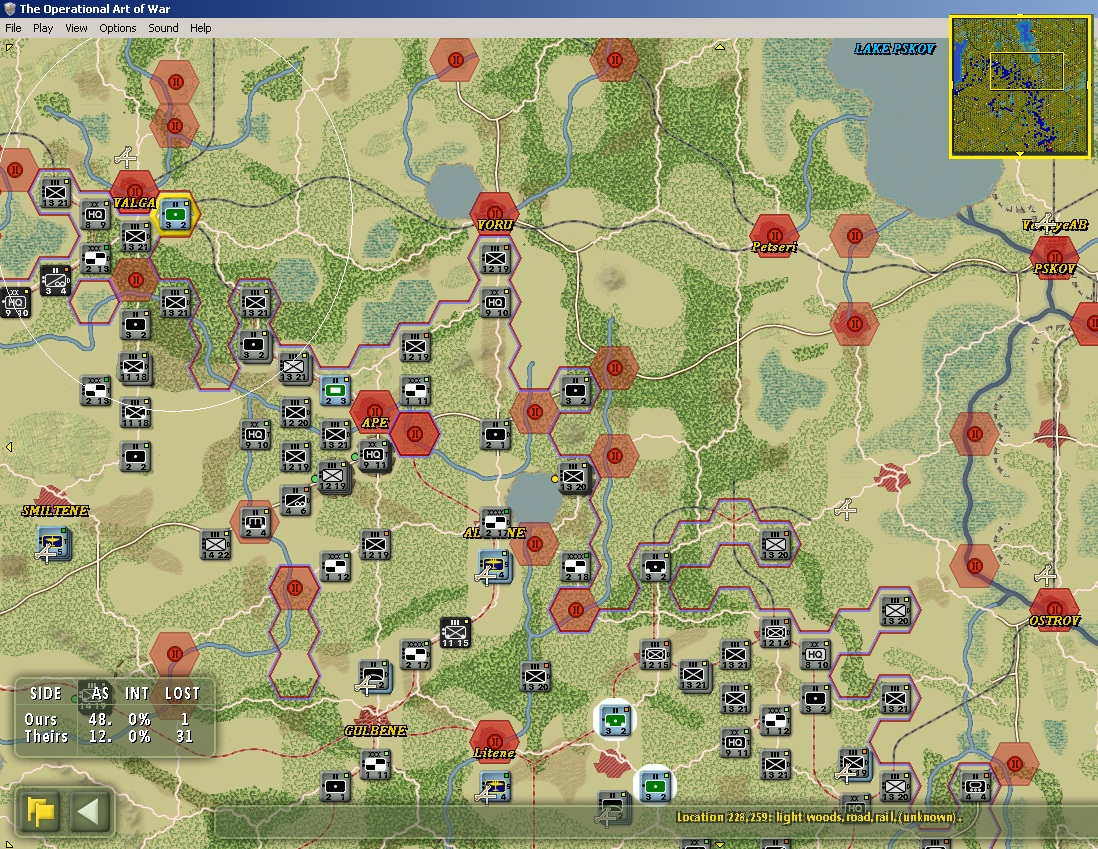This screenshot has height=849, width=1098.
Task: Click the app icon in the title bar
Action: [10, 8]
